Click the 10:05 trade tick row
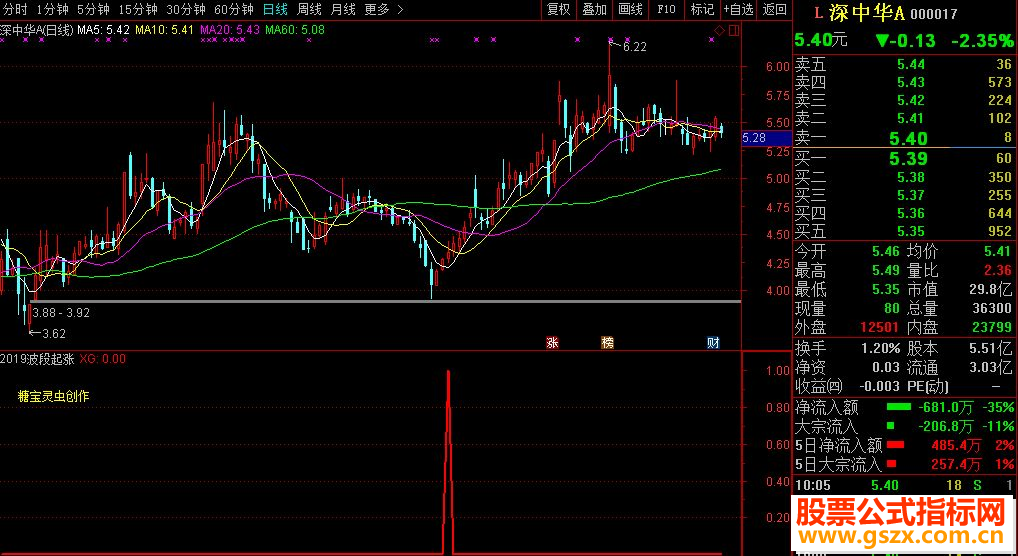The height and width of the screenshot is (556, 1018). click(904, 485)
